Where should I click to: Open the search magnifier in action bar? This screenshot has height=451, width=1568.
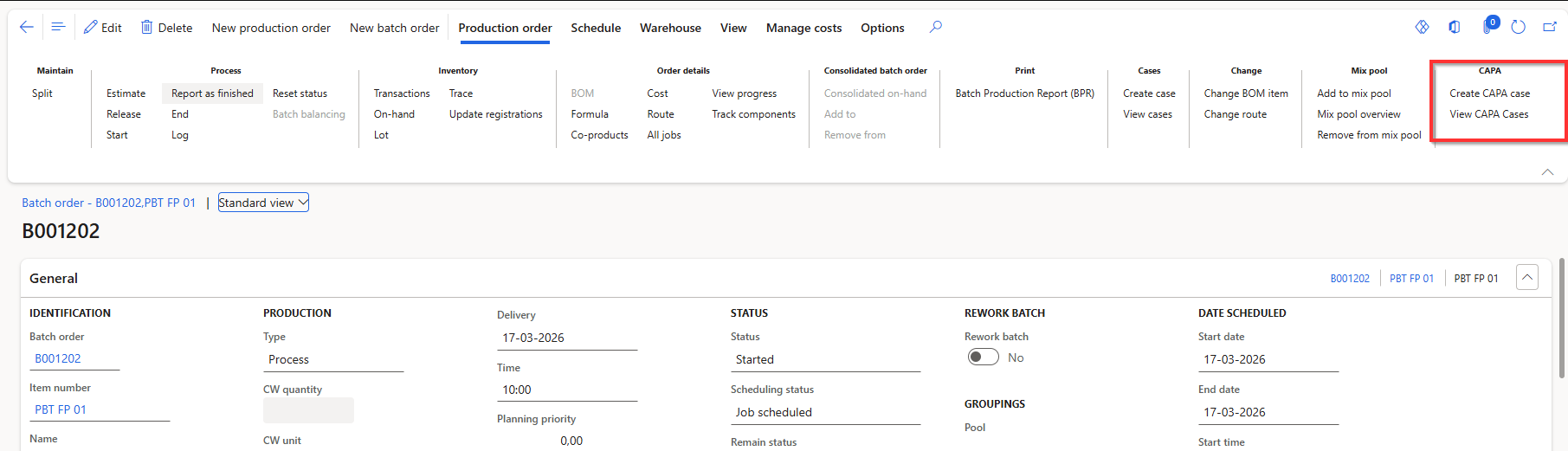(x=936, y=27)
